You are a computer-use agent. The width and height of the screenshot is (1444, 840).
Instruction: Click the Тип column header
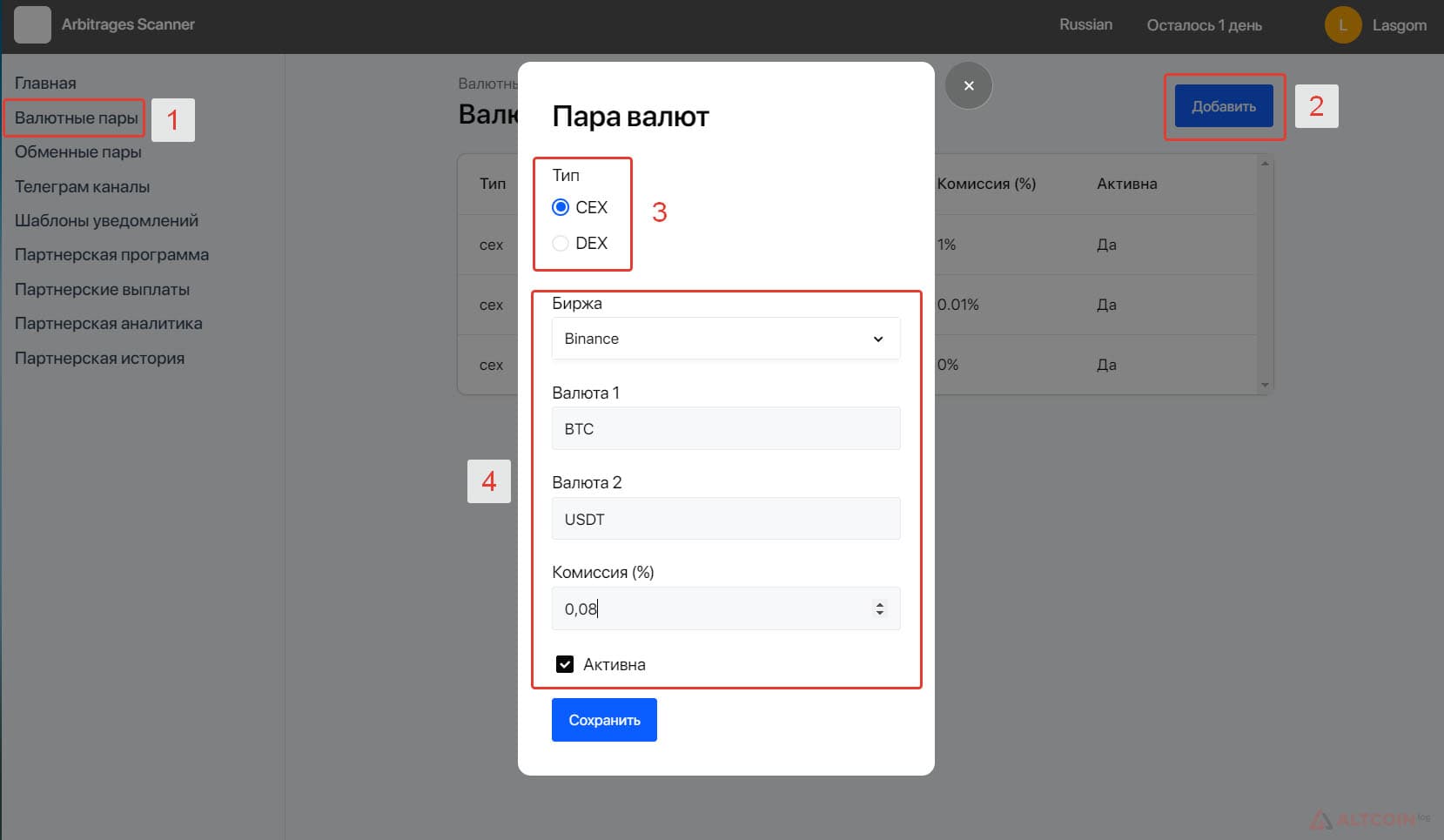click(493, 184)
